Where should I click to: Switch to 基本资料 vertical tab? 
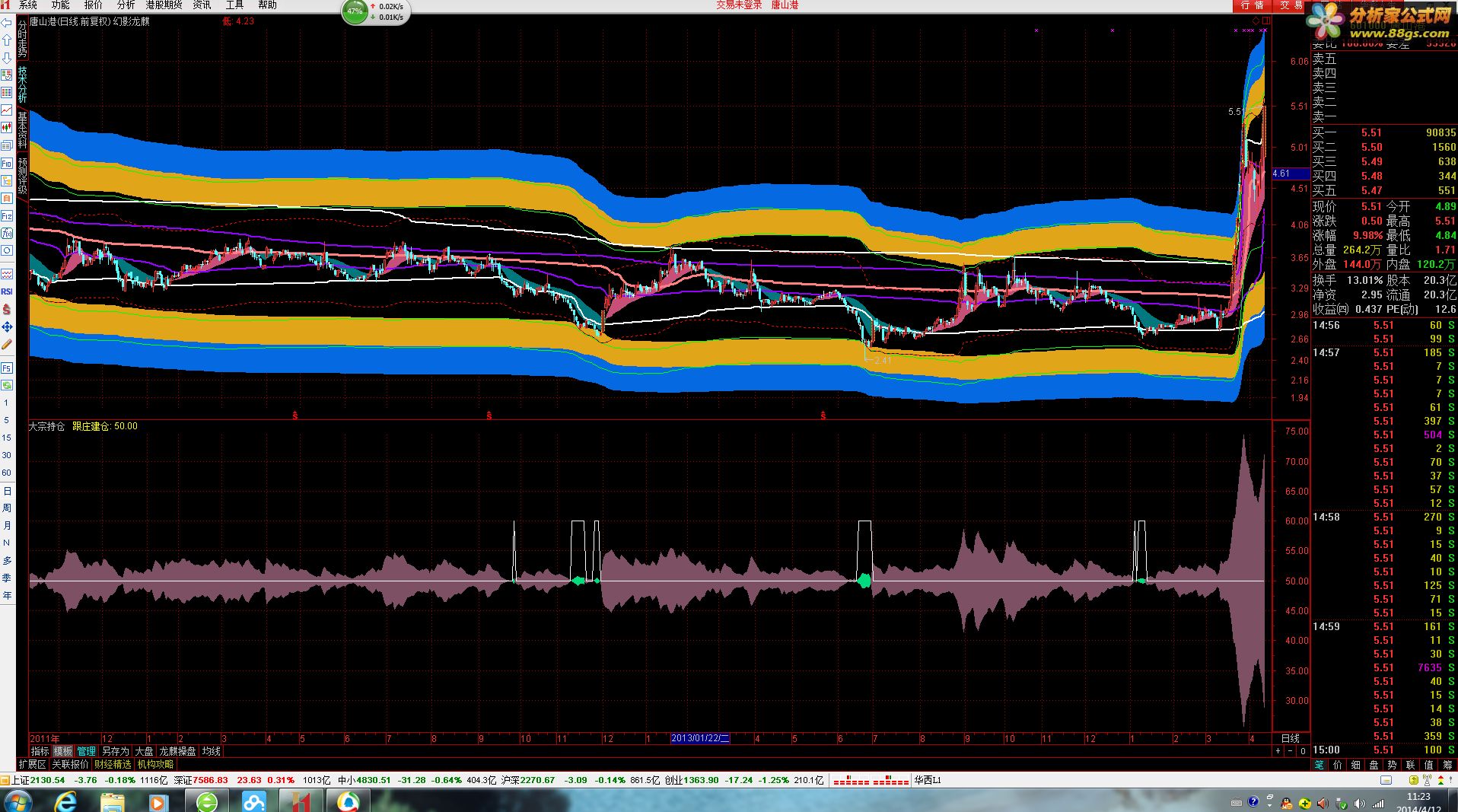(22, 129)
